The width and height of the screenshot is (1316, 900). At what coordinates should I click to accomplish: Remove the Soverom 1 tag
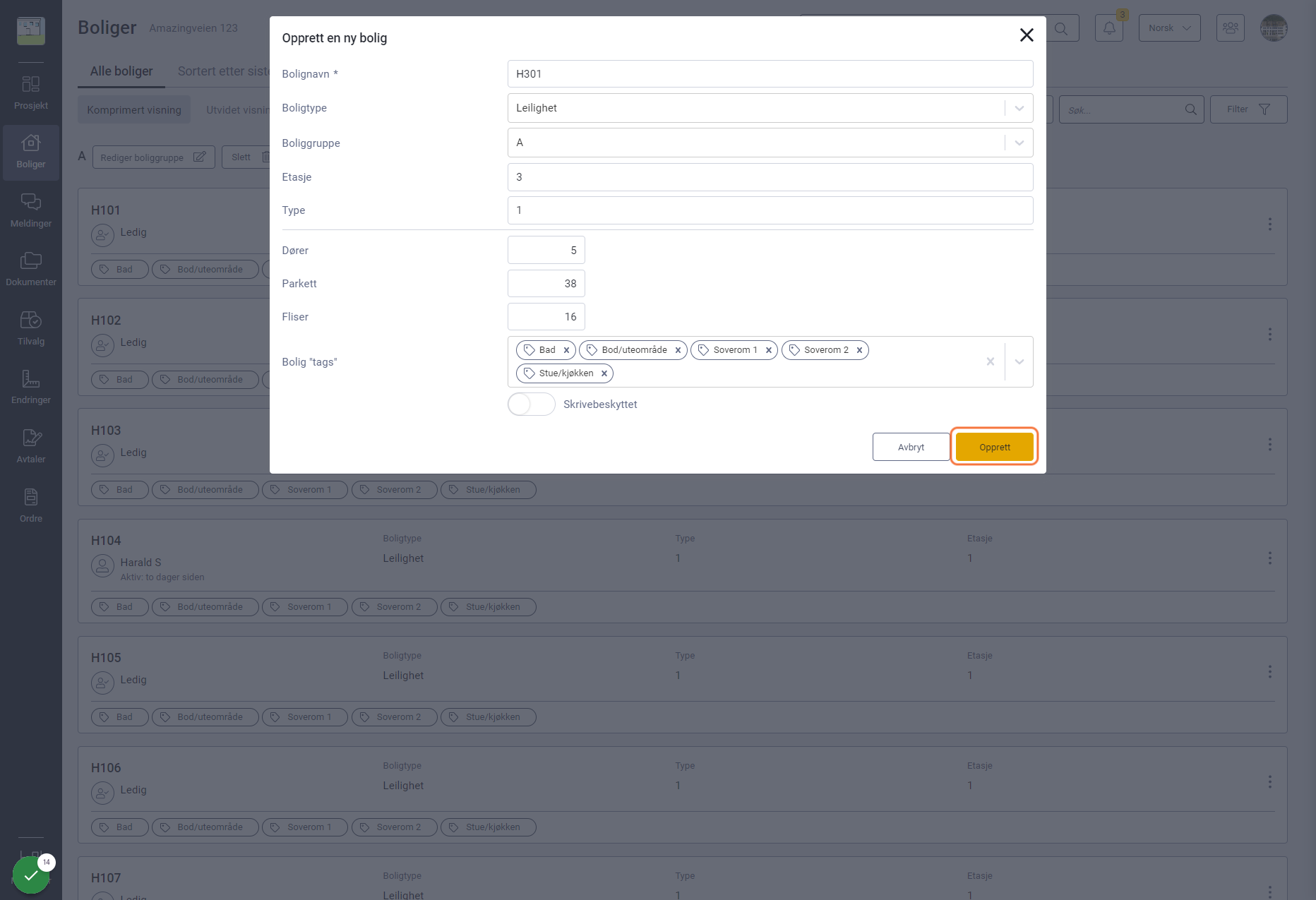(x=769, y=350)
